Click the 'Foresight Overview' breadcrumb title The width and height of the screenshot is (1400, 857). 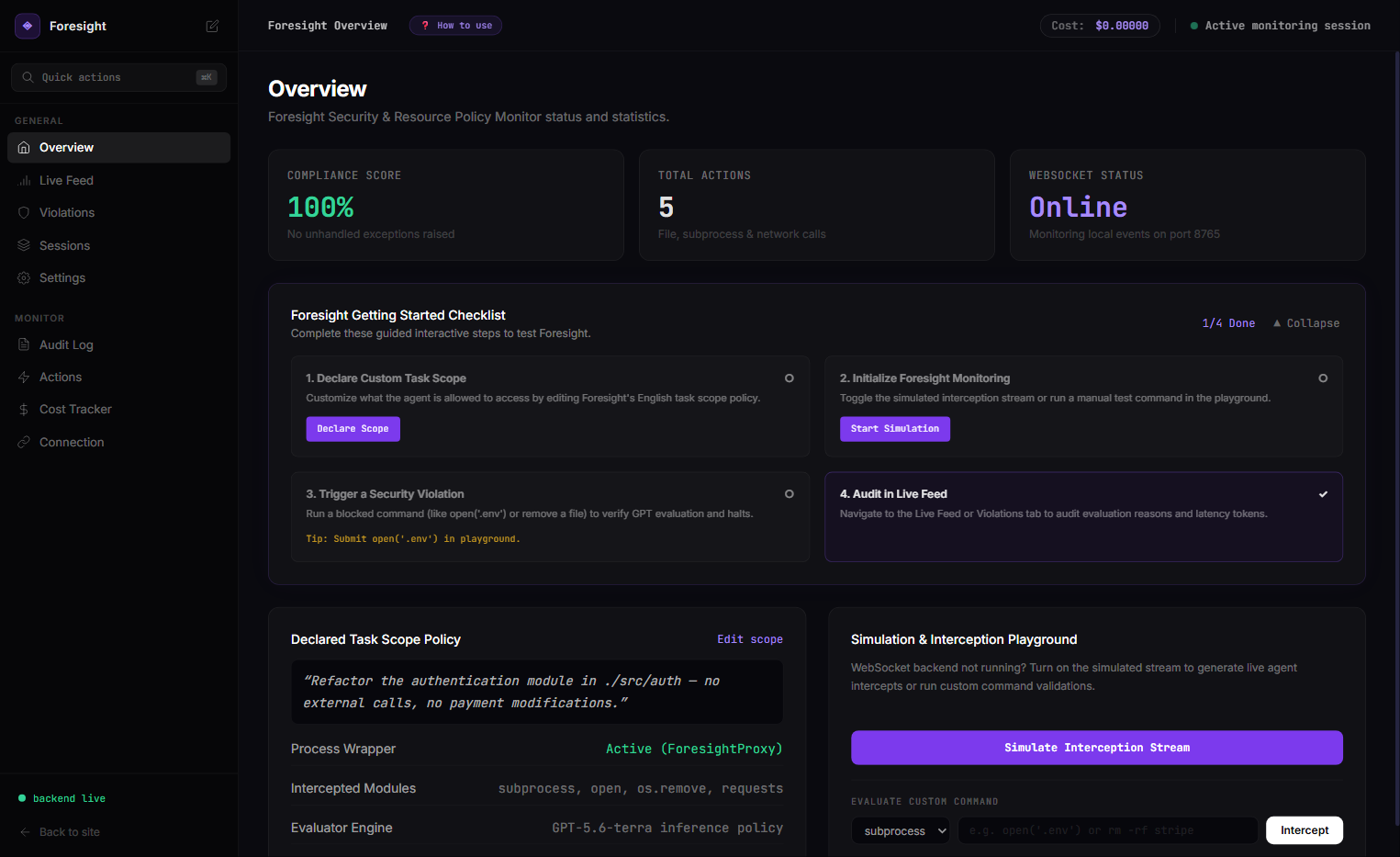328,26
